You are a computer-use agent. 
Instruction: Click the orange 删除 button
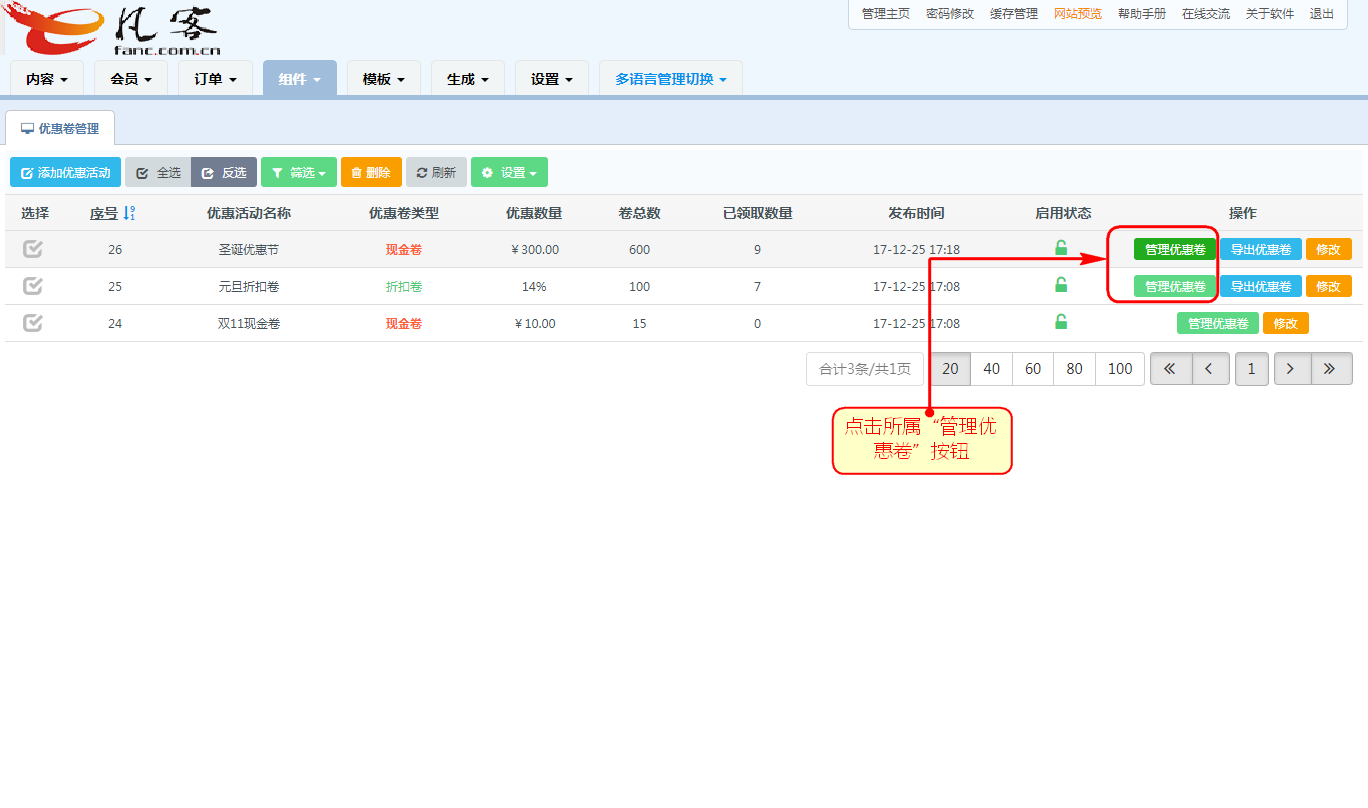[371, 172]
